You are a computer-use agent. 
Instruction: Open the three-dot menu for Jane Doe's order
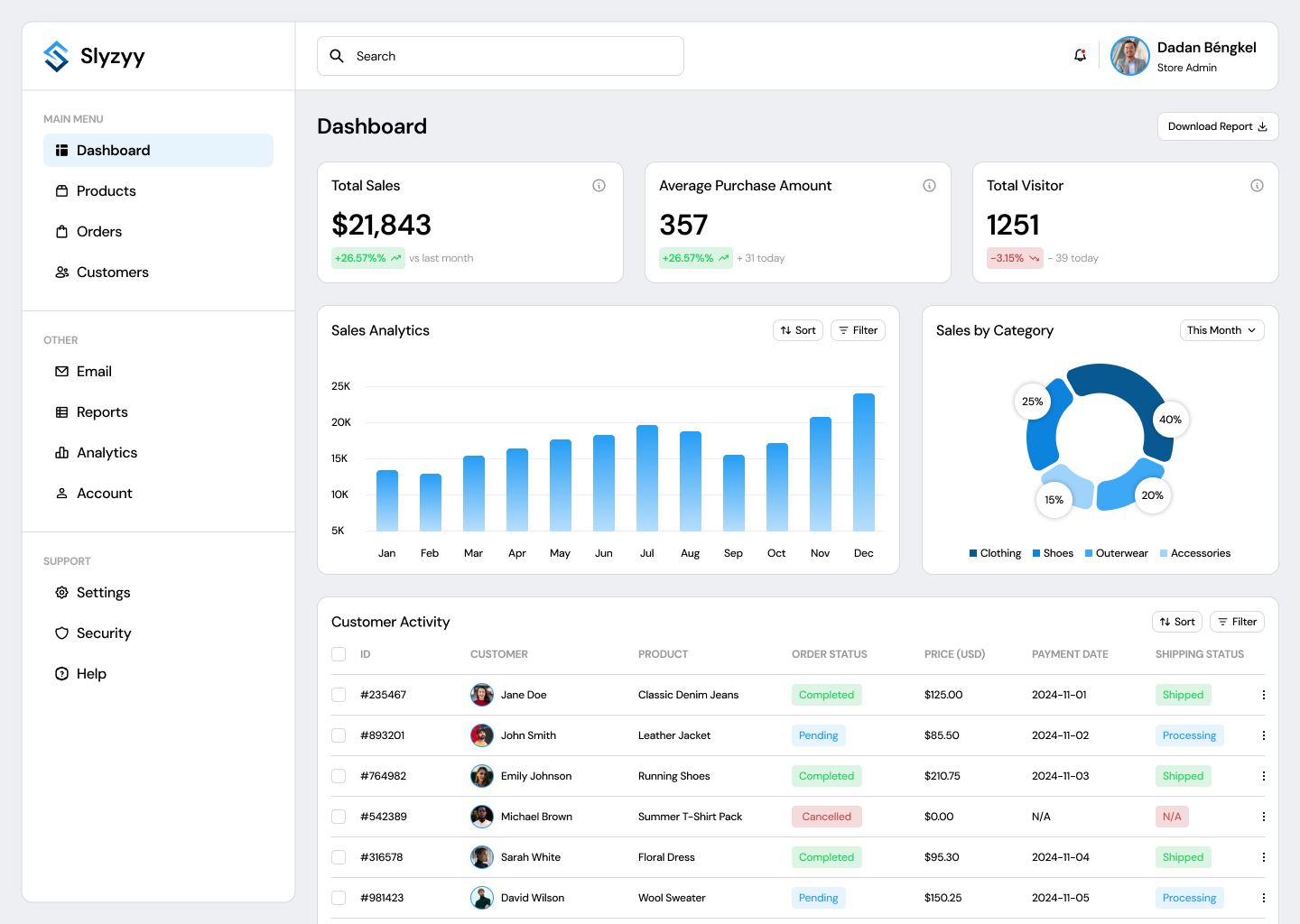click(x=1263, y=695)
